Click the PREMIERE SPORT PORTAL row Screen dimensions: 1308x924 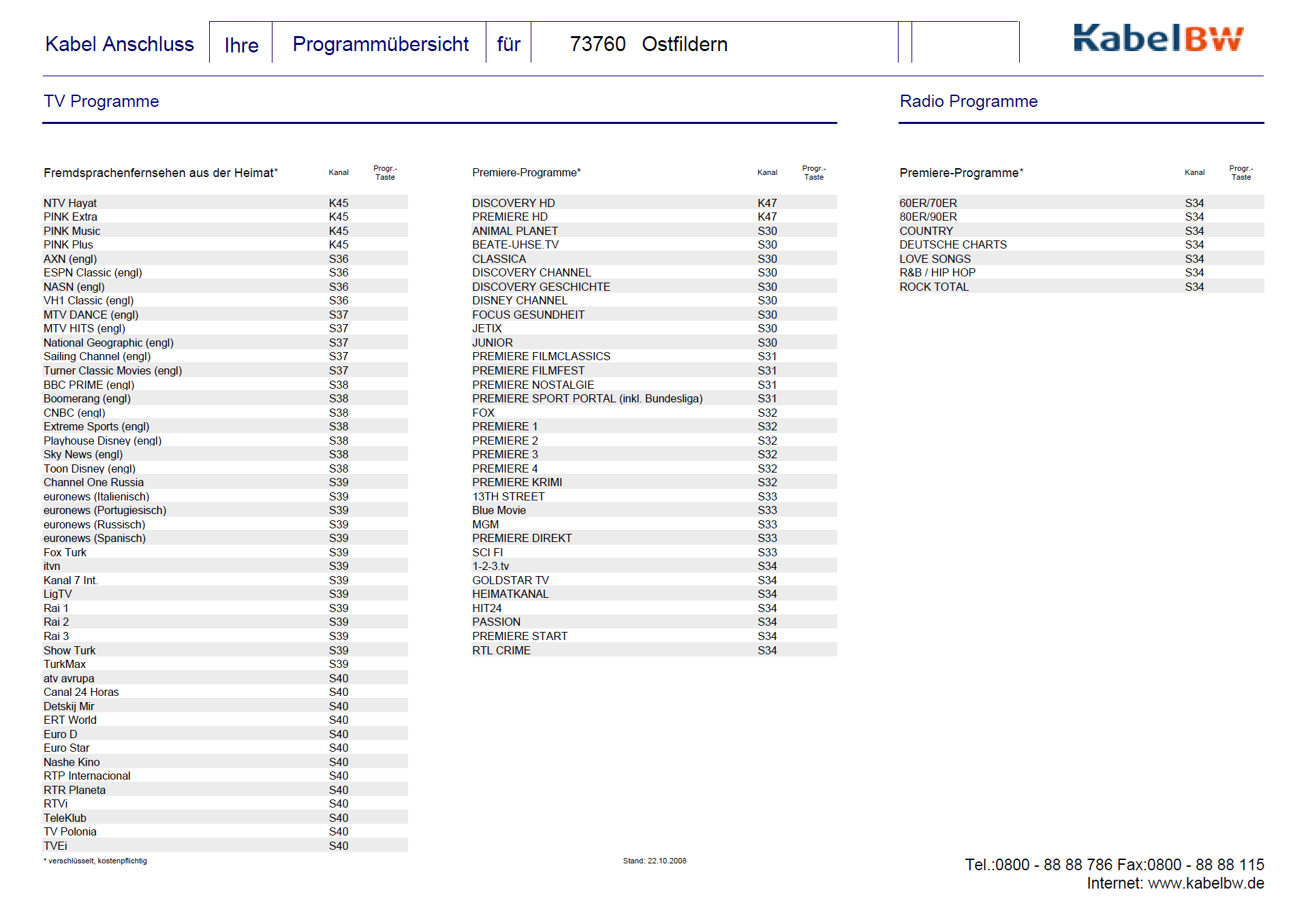click(587, 398)
